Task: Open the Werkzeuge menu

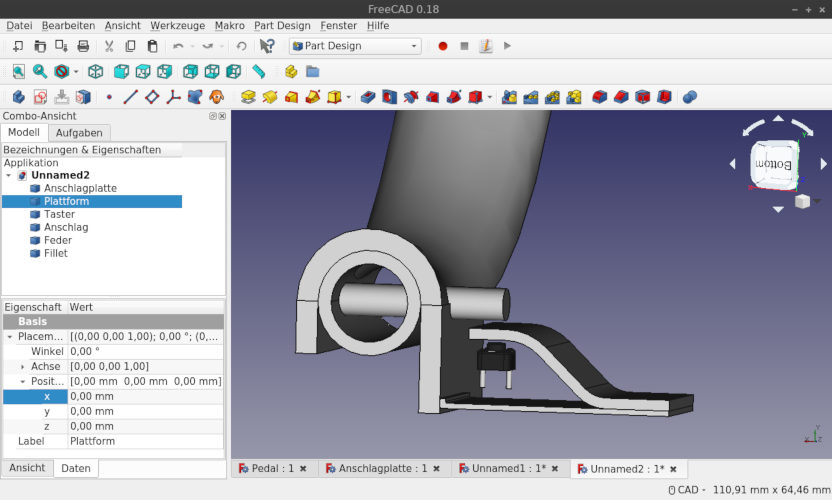Action: tap(177, 25)
